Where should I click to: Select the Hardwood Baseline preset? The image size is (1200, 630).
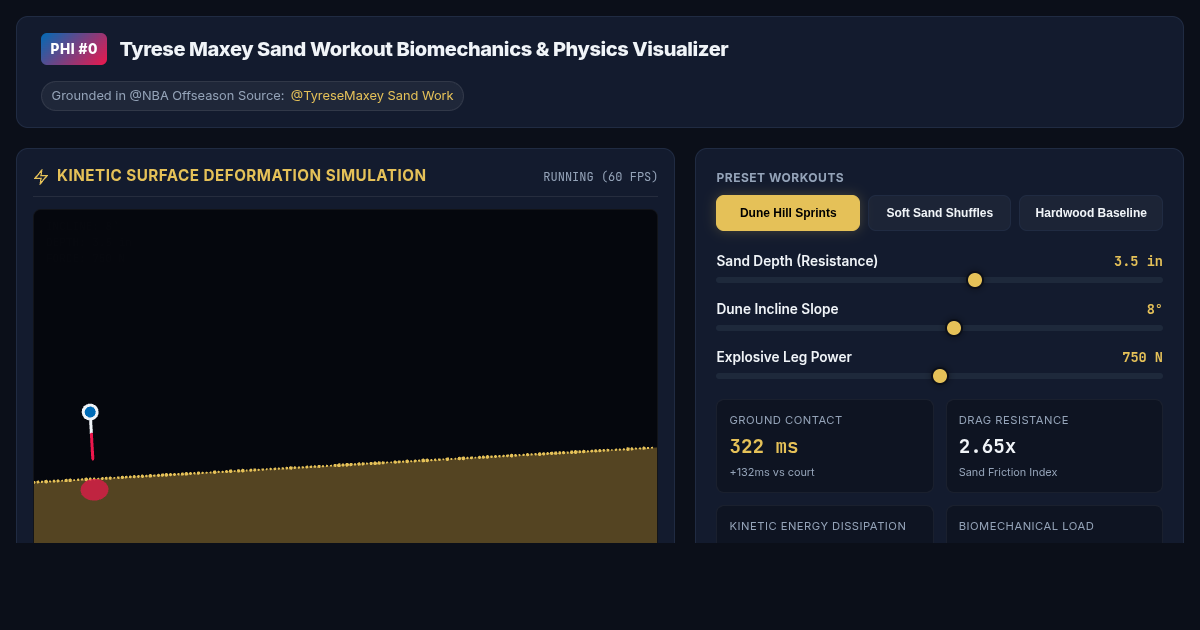tap(1091, 213)
